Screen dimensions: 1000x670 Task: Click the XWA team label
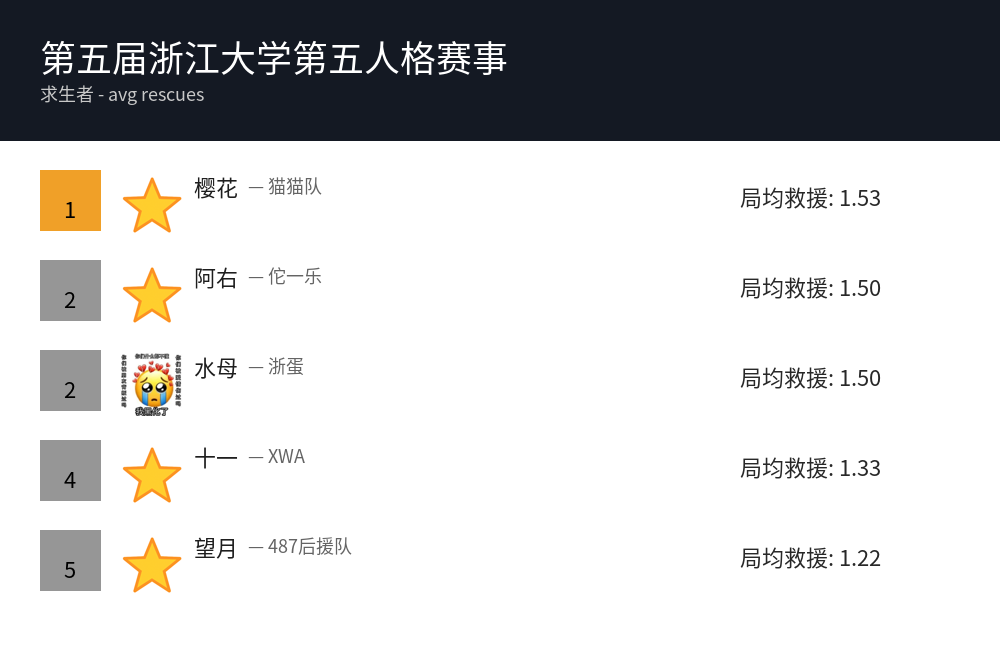pyautogui.click(x=286, y=457)
